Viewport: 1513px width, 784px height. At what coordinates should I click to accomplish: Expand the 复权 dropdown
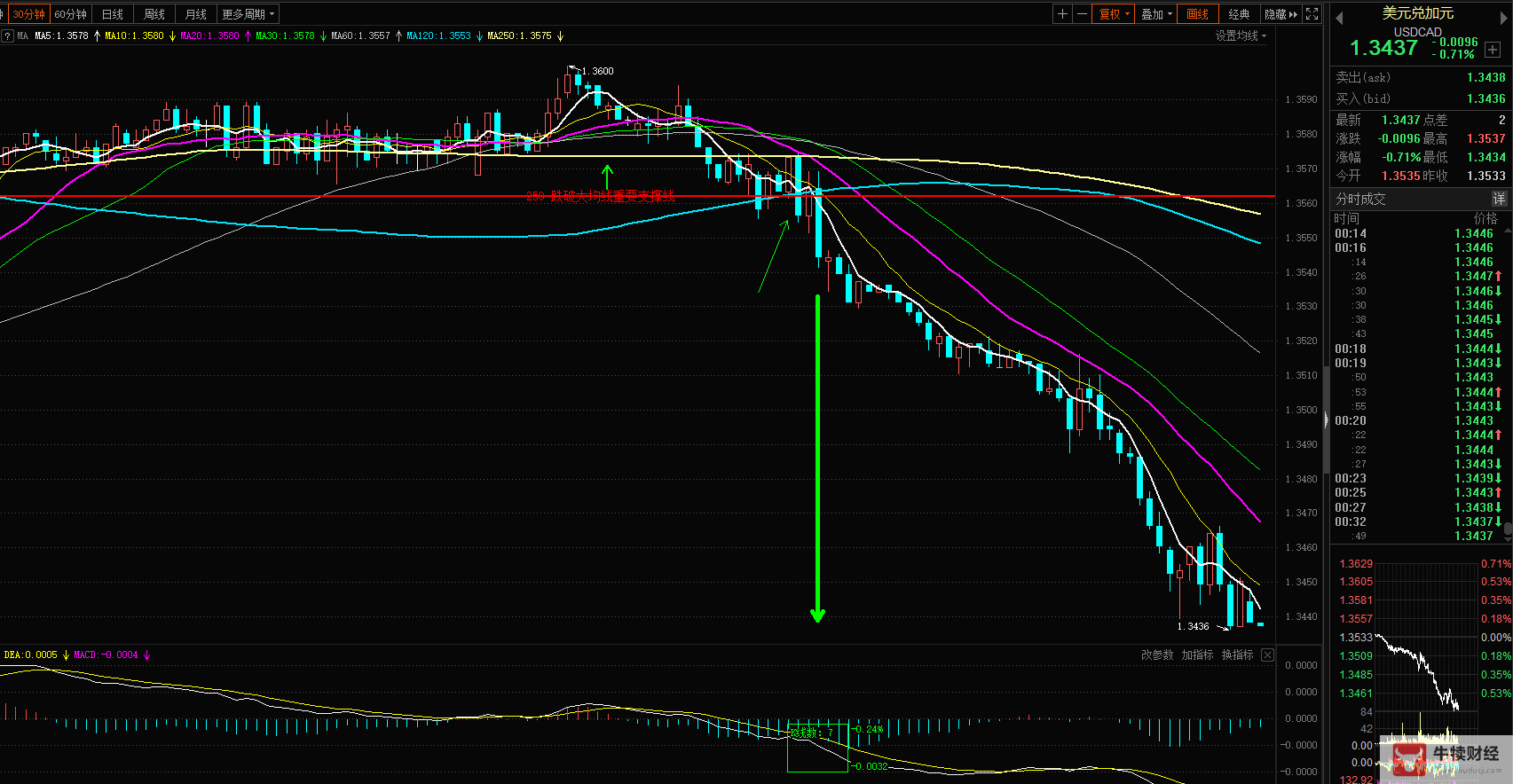[x=1114, y=14]
